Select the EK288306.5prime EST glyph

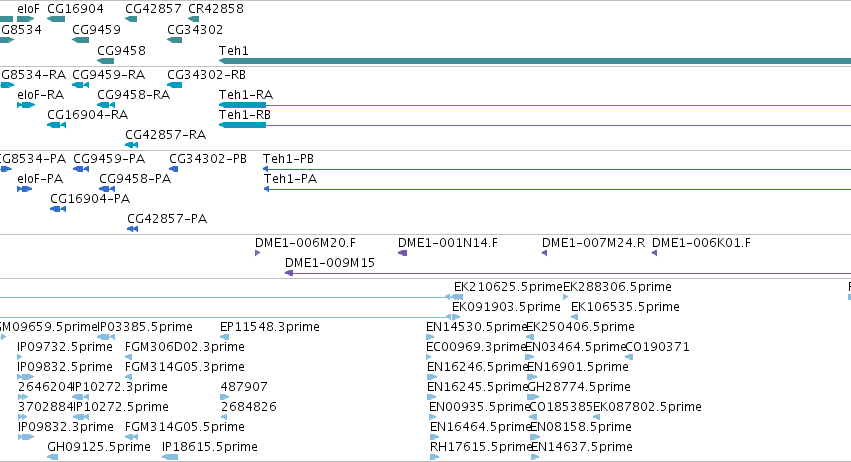566,297
